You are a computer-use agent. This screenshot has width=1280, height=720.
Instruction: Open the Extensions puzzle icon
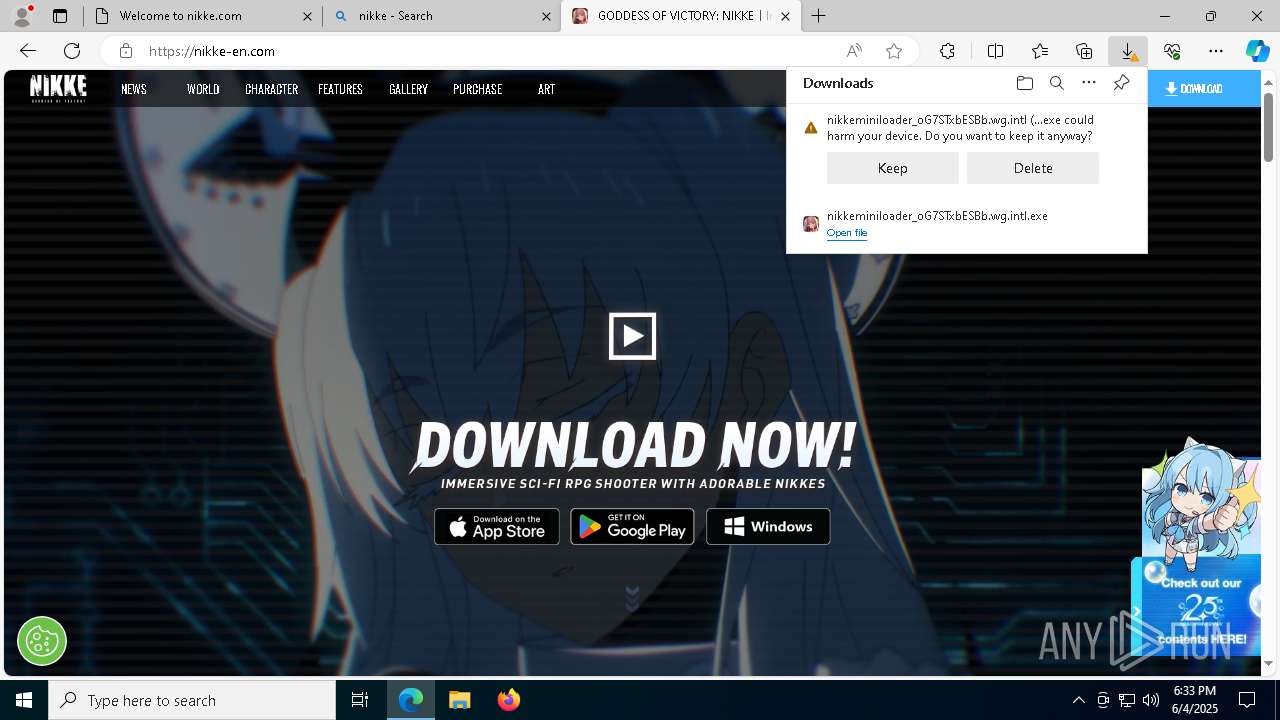point(947,51)
